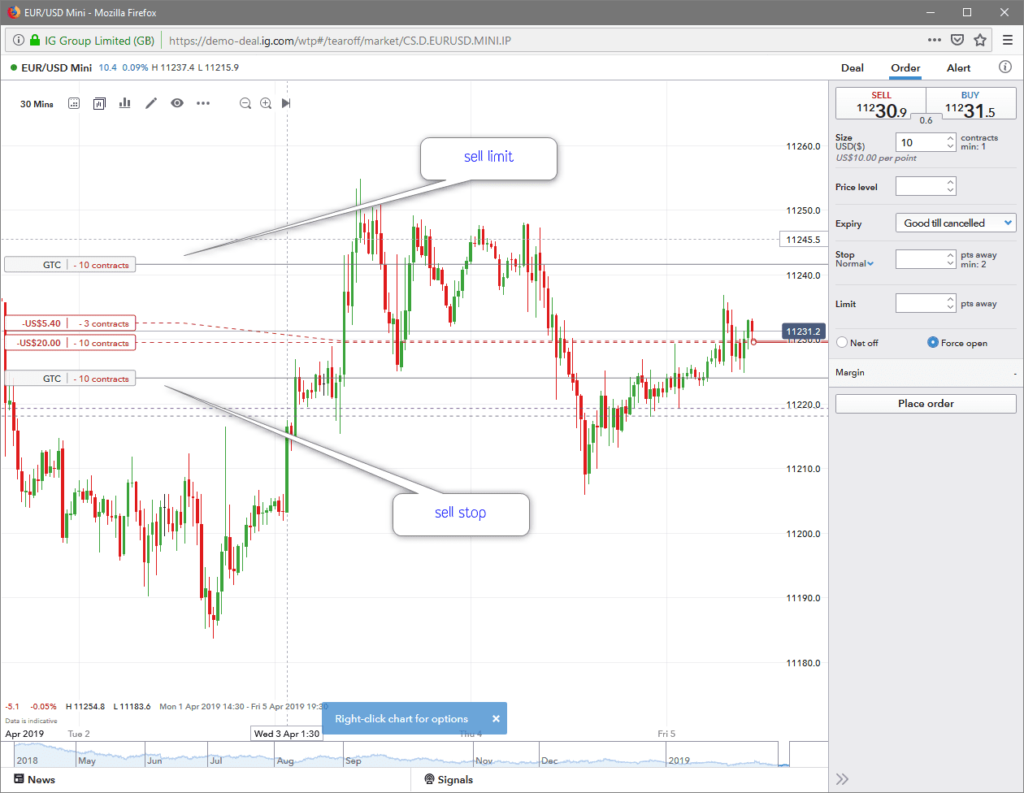This screenshot has height=793, width=1024.
Task: Click the SELL price button
Action: (x=880, y=105)
